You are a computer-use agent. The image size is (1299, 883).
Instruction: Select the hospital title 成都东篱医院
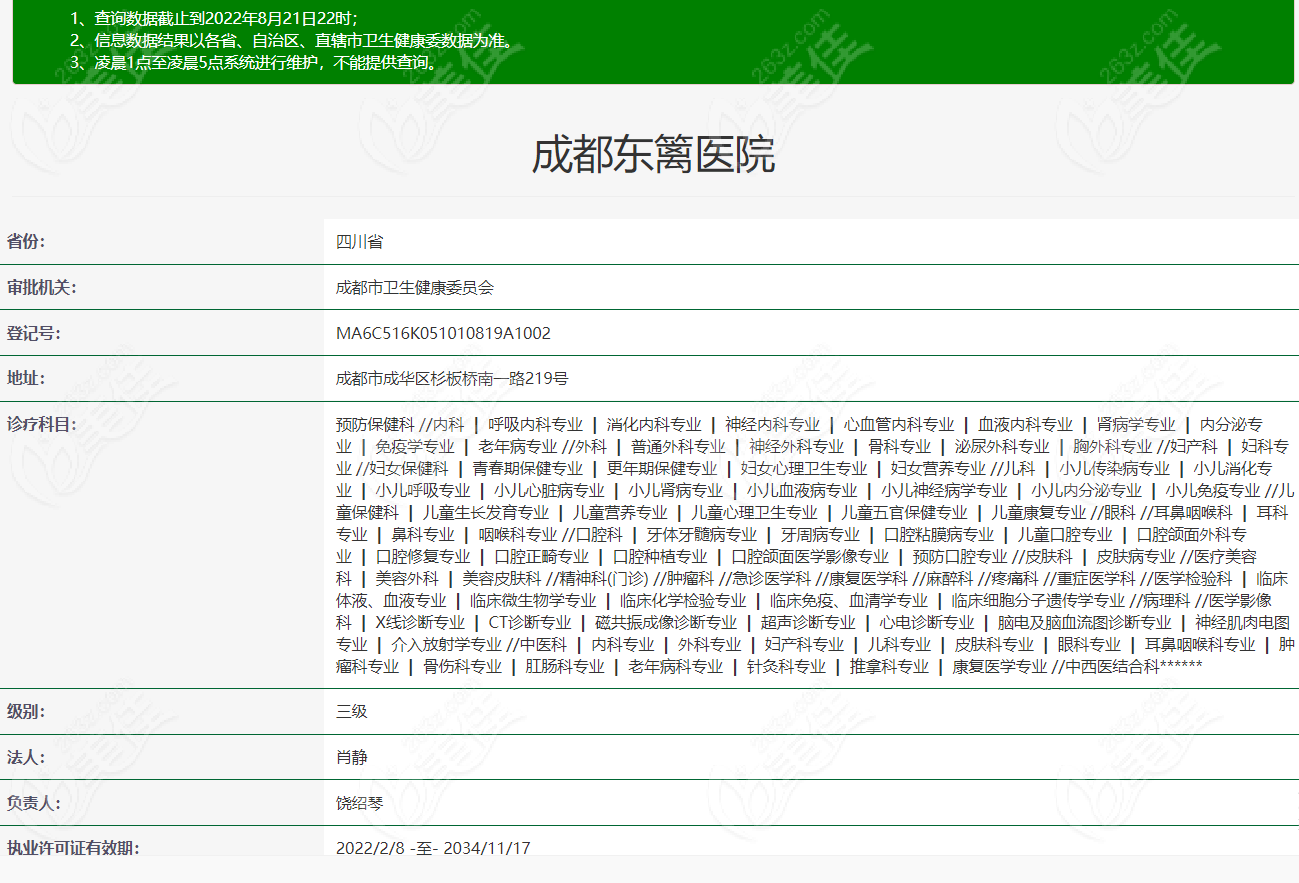pyautogui.click(x=653, y=155)
